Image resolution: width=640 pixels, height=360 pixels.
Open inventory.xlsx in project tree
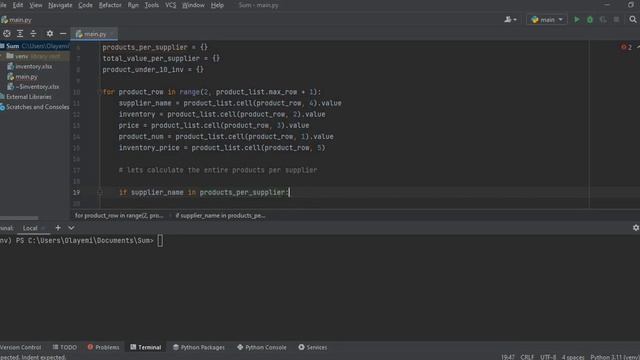point(33,66)
